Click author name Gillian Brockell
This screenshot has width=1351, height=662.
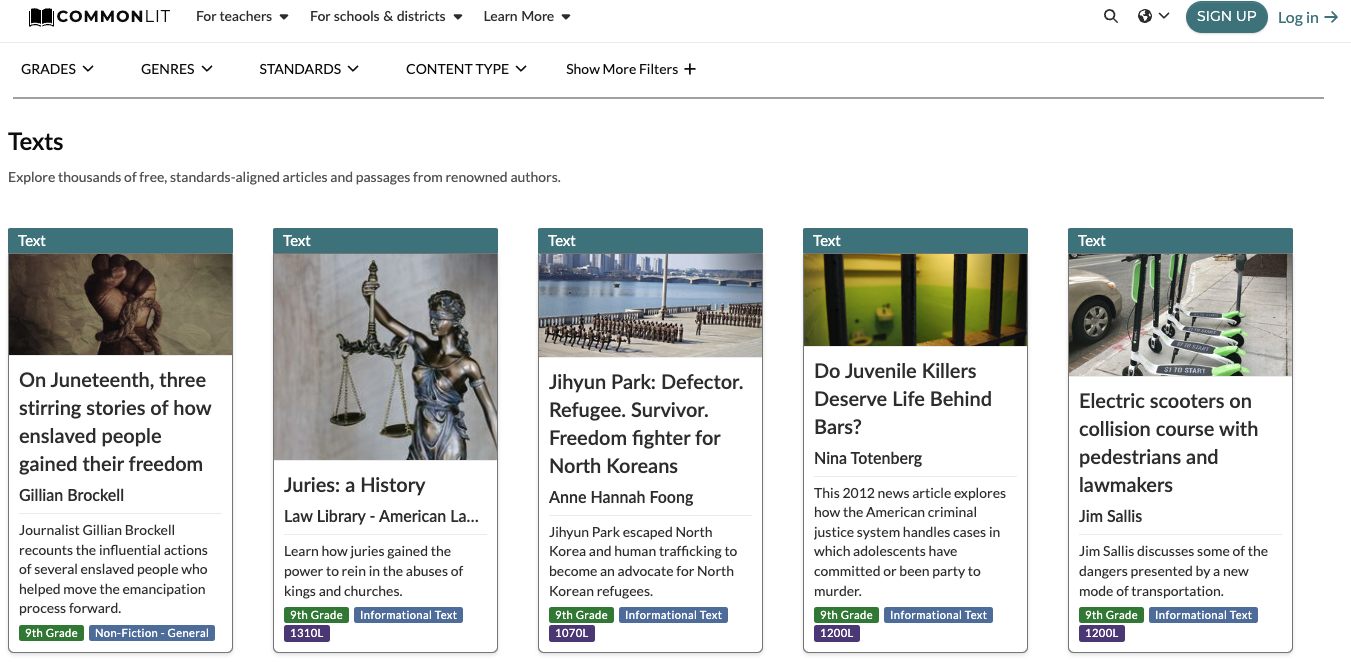(72, 495)
